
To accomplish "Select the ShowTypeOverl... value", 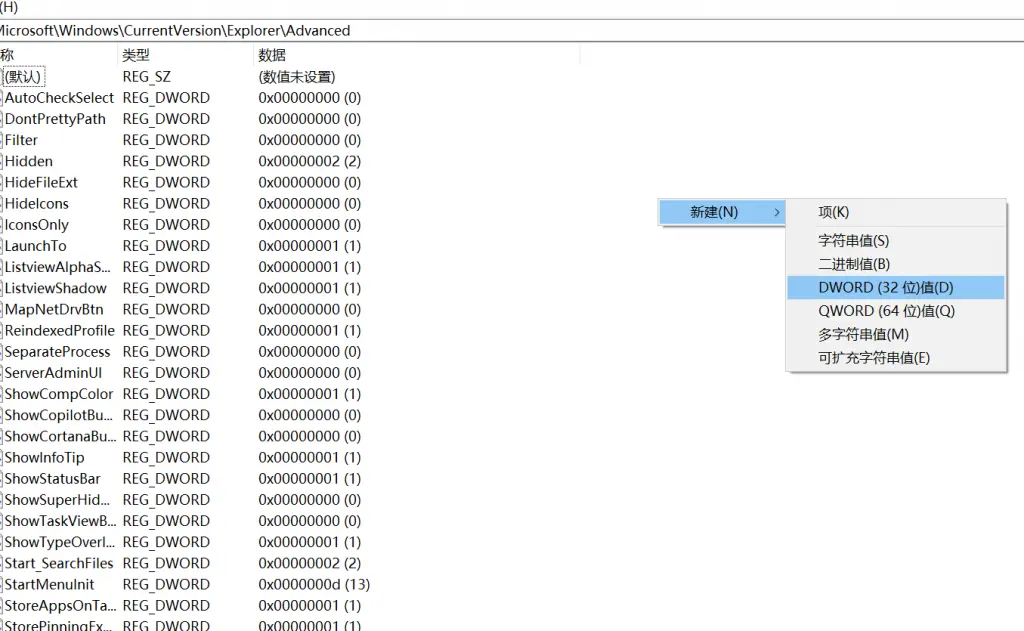I will (59, 542).
